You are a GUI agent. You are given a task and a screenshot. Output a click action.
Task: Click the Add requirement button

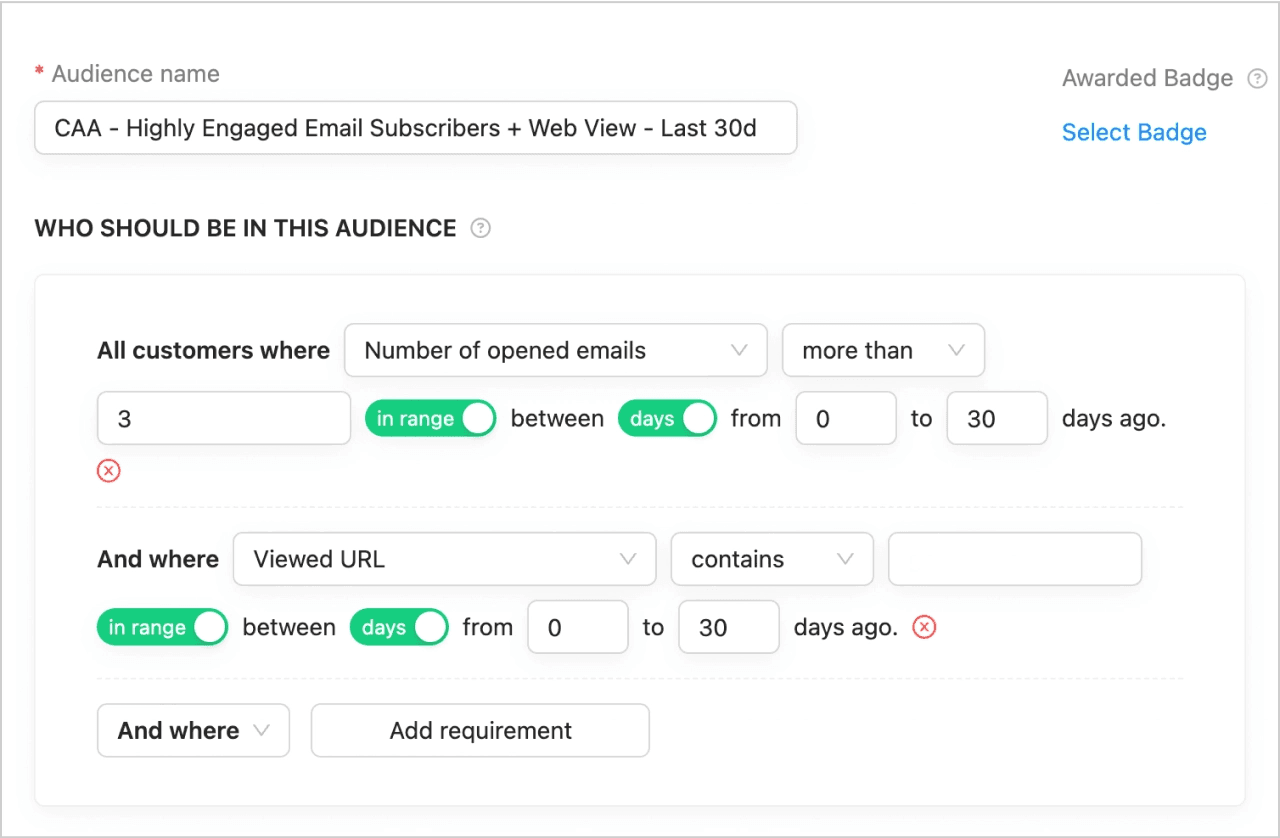pos(480,731)
